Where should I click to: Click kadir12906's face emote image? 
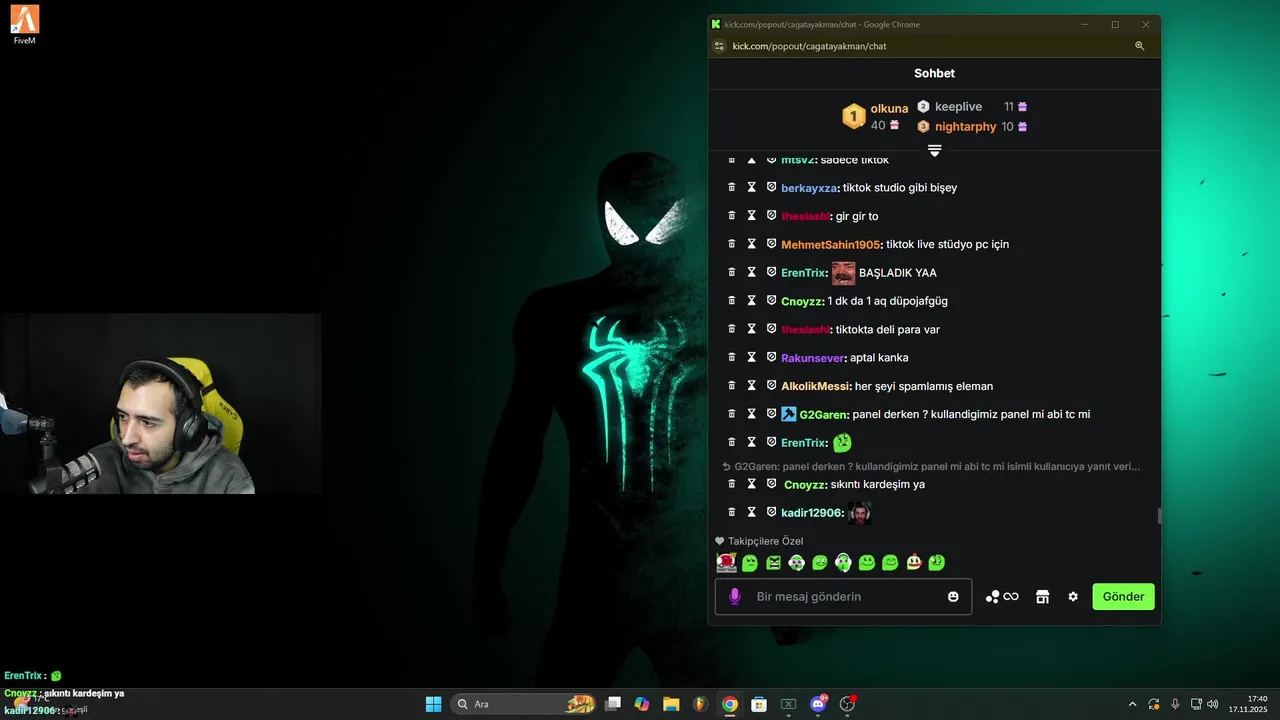coord(859,513)
